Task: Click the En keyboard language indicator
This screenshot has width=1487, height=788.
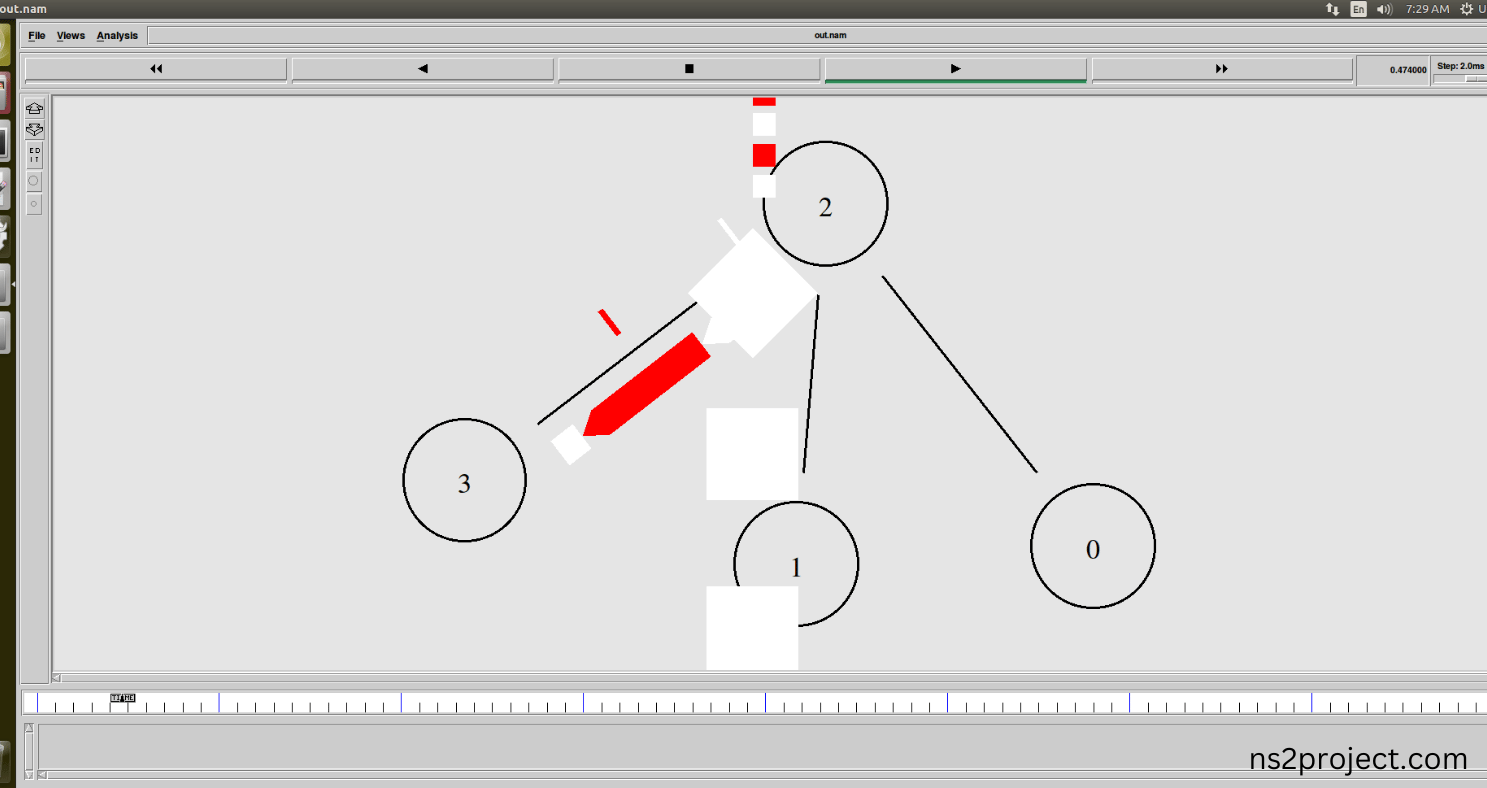Action: (x=1358, y=9)
